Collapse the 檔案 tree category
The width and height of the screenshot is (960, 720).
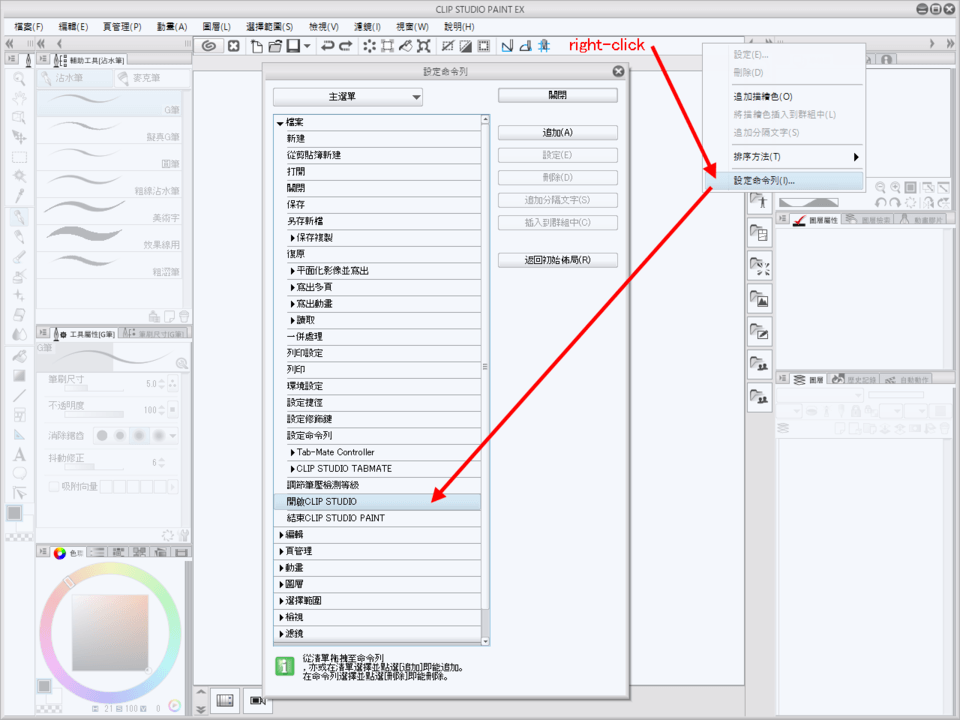[280, 123]
